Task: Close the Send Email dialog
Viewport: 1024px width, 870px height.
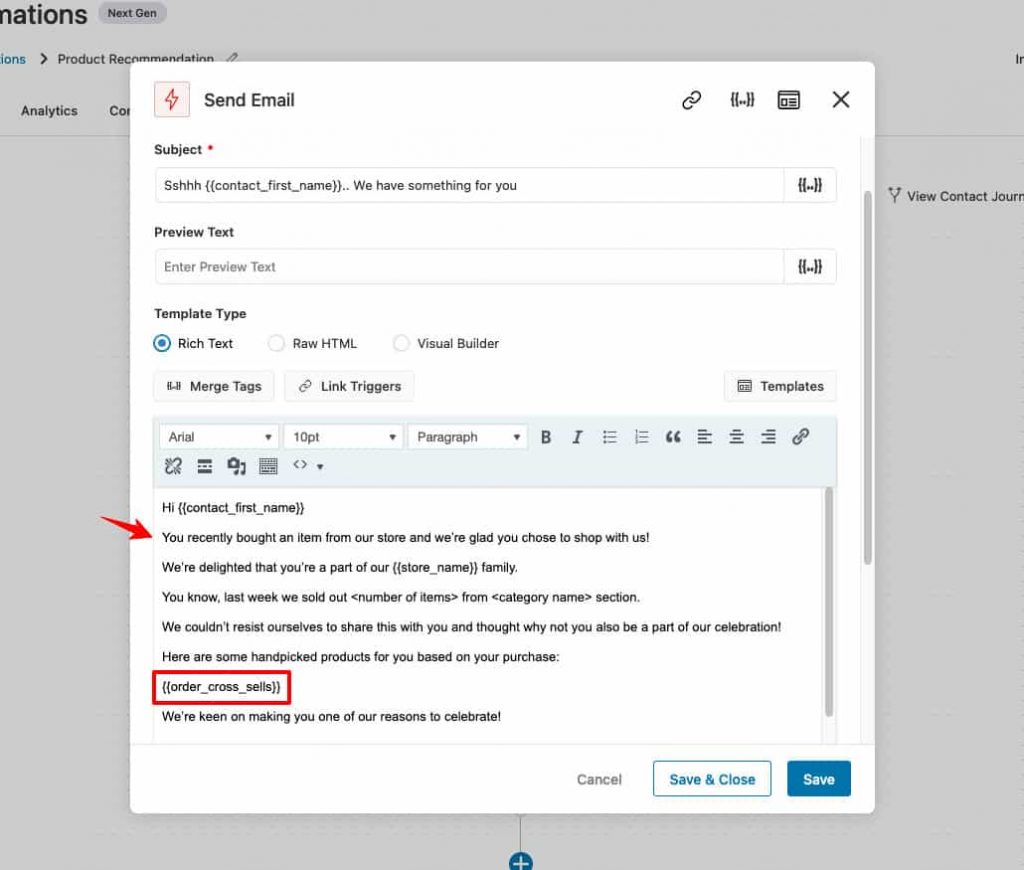Action: (840, 100)
